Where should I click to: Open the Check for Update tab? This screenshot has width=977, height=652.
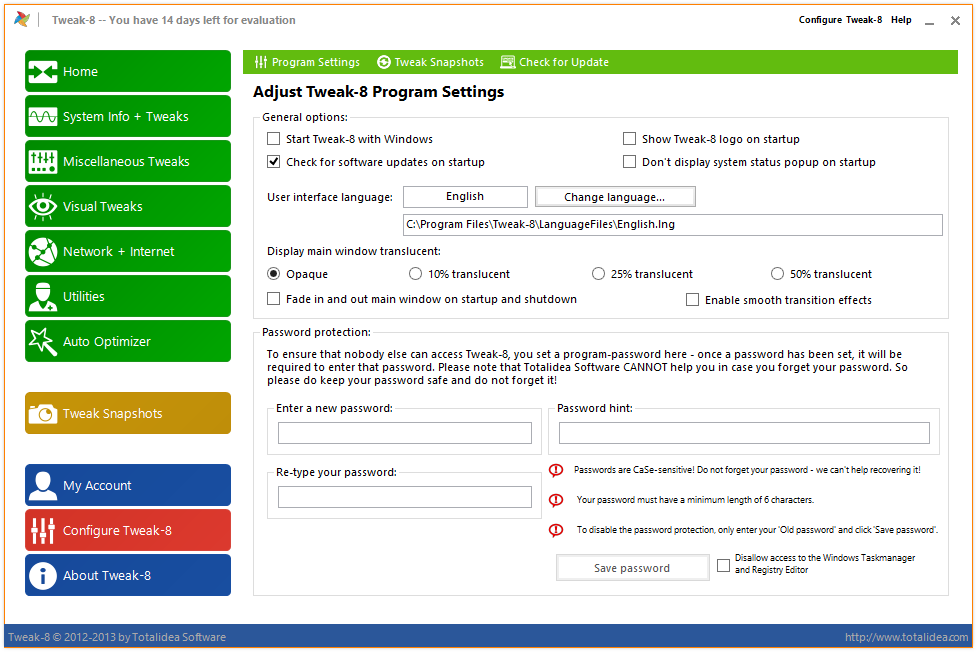pos(555,62)
